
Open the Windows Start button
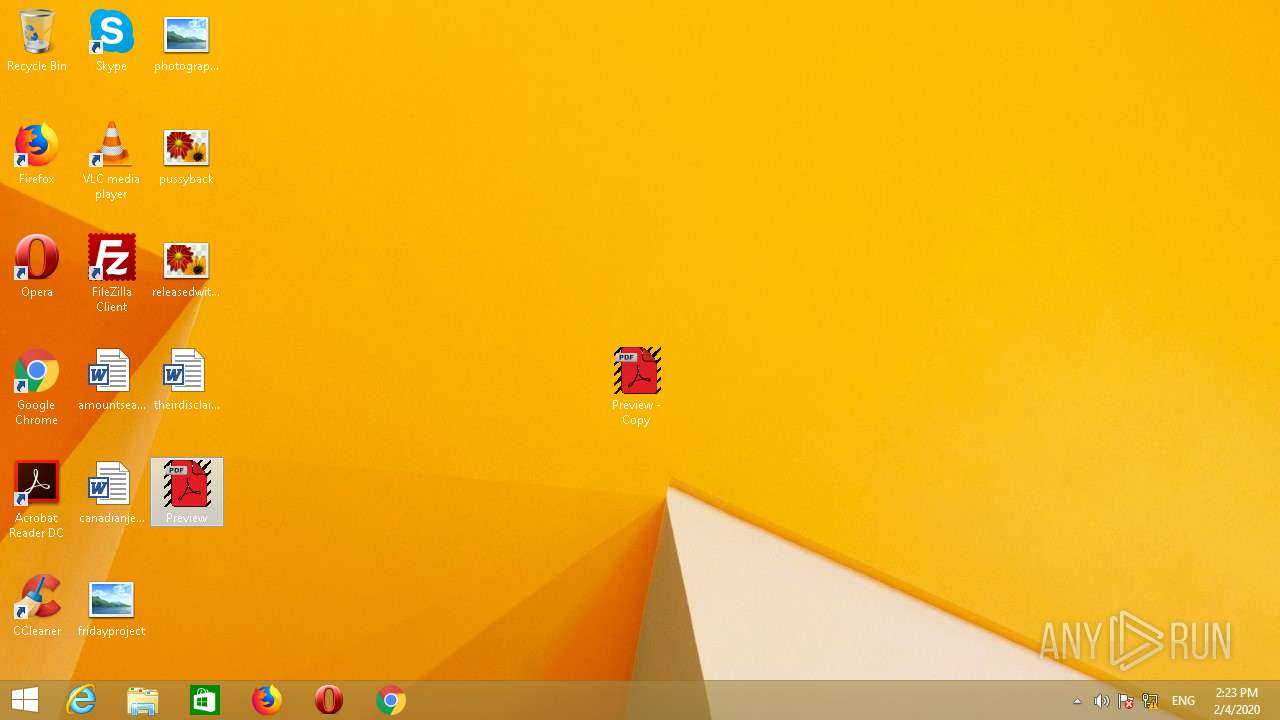(25, 700)
